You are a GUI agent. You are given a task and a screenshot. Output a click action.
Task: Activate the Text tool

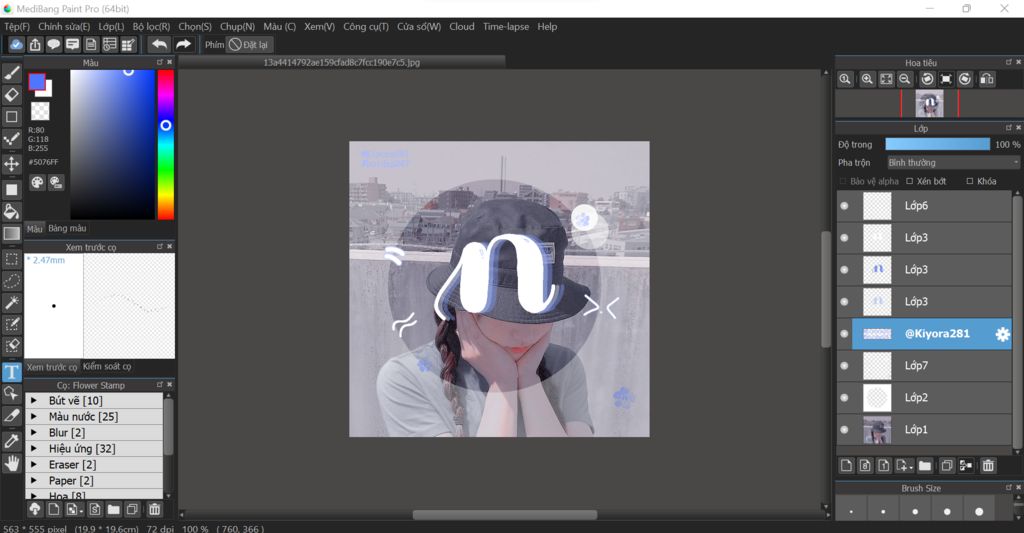[12, 372]
